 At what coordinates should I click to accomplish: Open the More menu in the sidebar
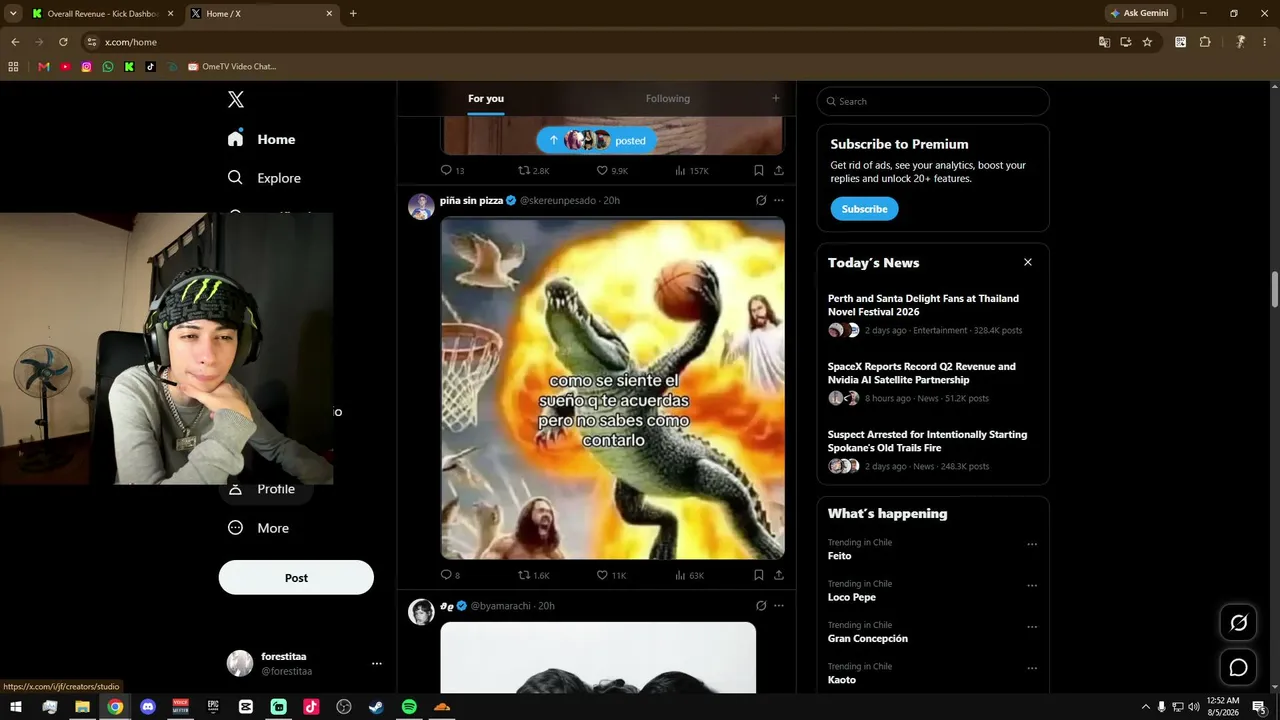pyautogui.click(x=258, y=528)
